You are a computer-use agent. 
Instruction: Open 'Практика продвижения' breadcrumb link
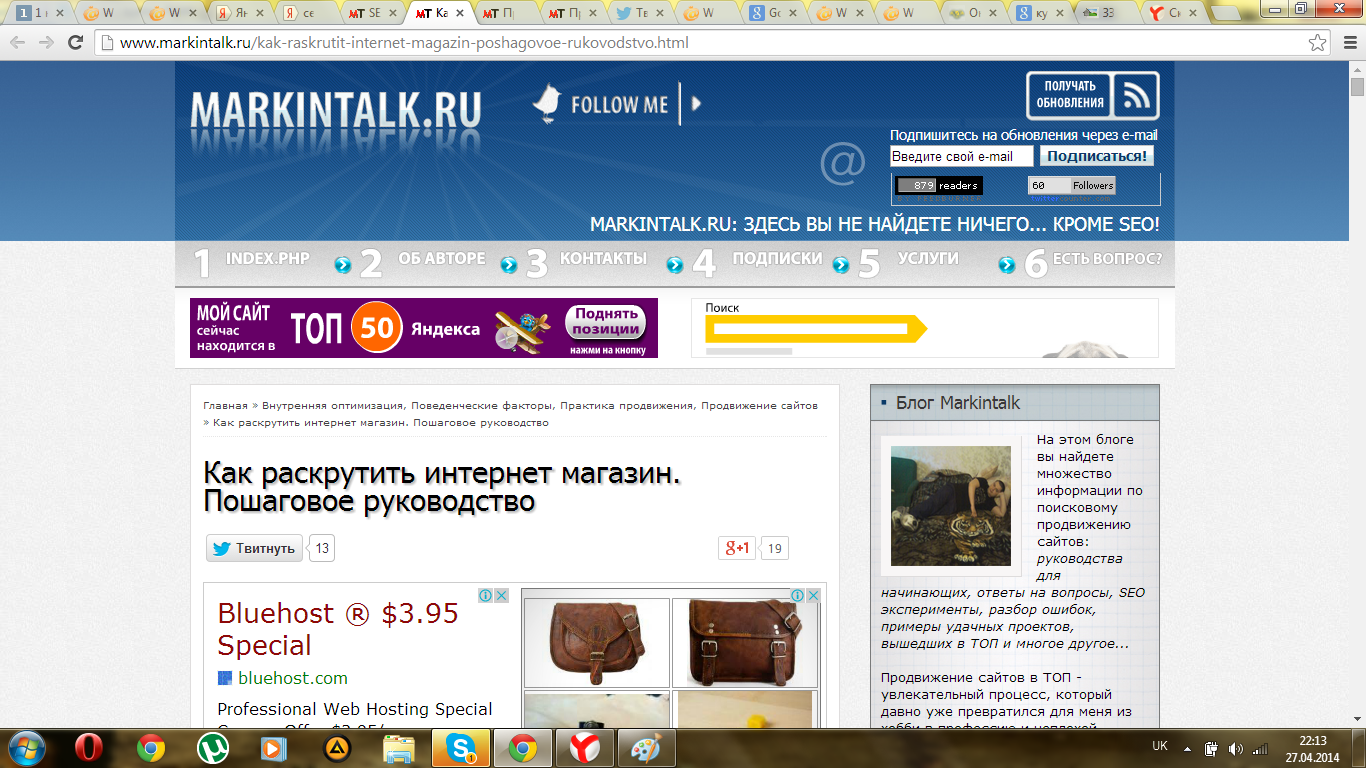(627, 406)
